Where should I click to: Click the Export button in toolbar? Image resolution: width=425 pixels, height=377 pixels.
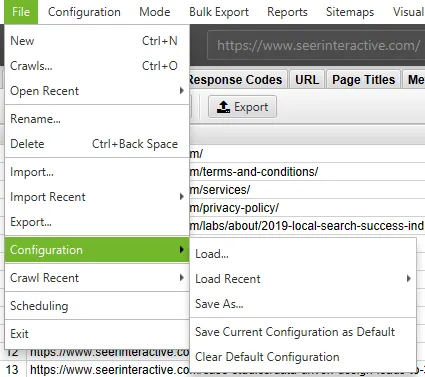click(242, 107)
